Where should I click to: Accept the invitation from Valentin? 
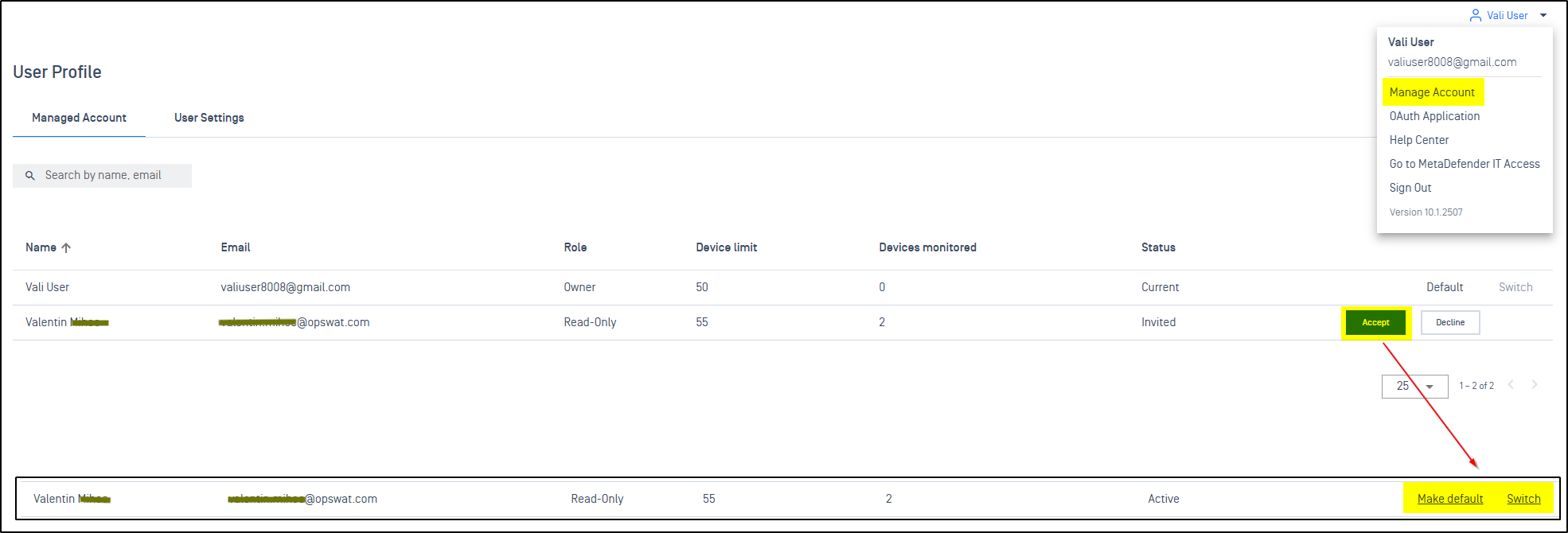(x=1375, y=322)
